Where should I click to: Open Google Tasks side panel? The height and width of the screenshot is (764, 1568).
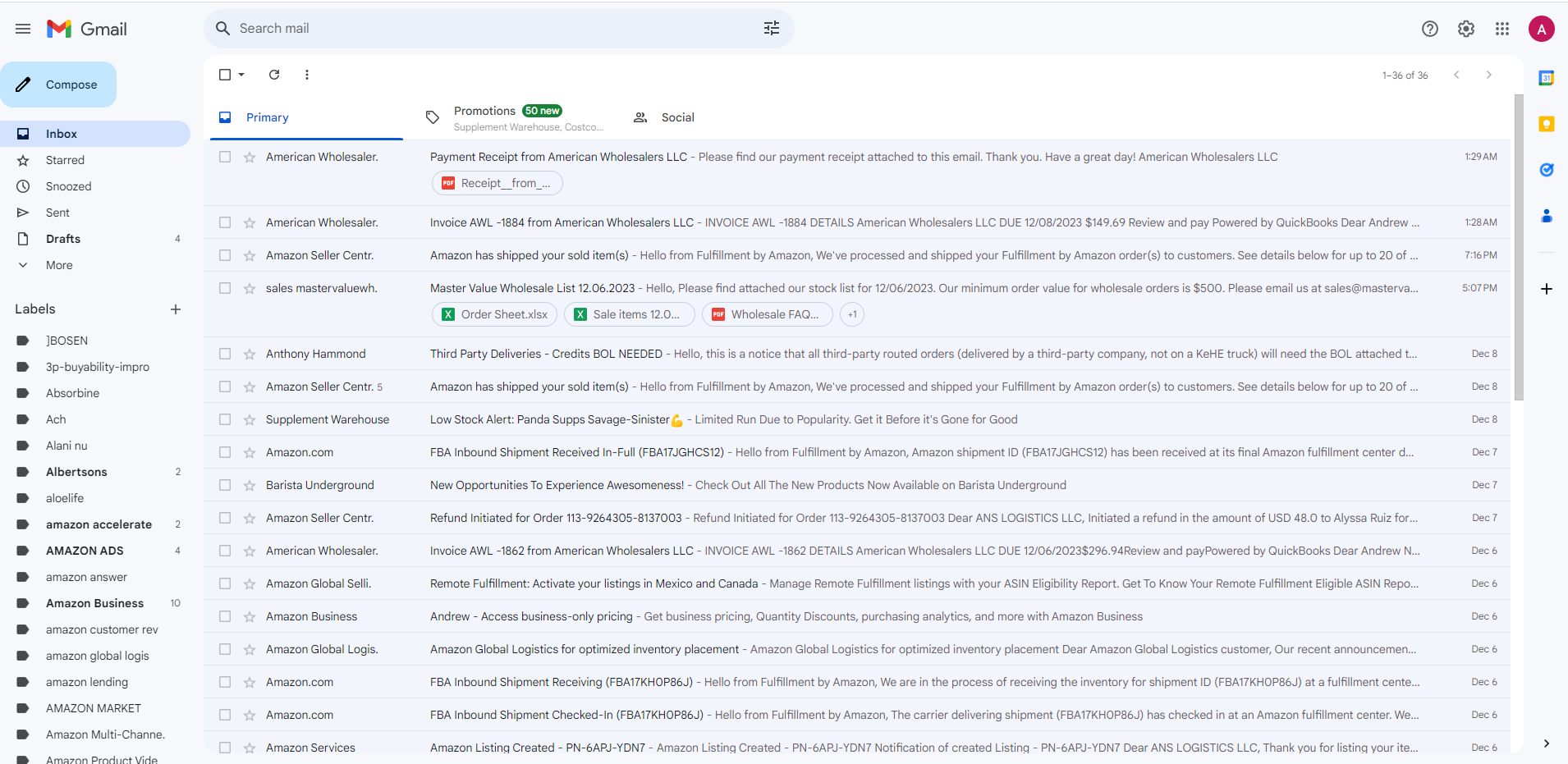coord(1547,170)
